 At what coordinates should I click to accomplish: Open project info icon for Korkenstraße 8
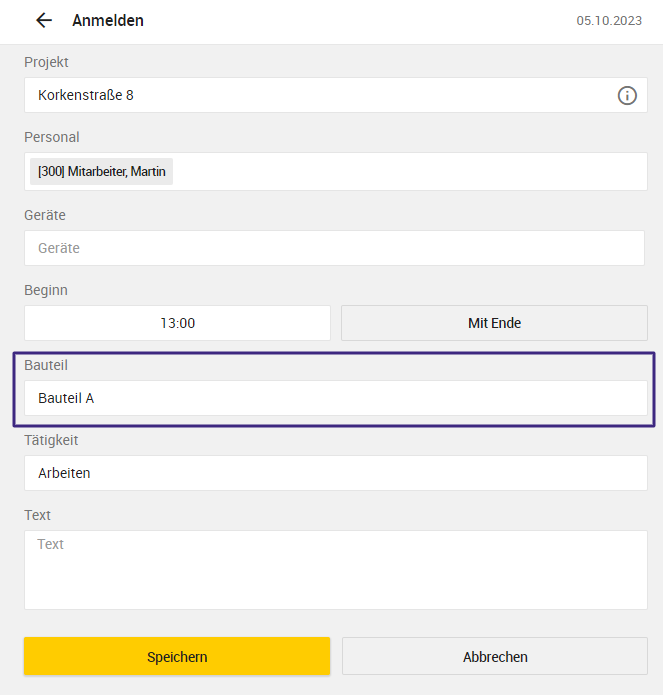tap(627, 95)
